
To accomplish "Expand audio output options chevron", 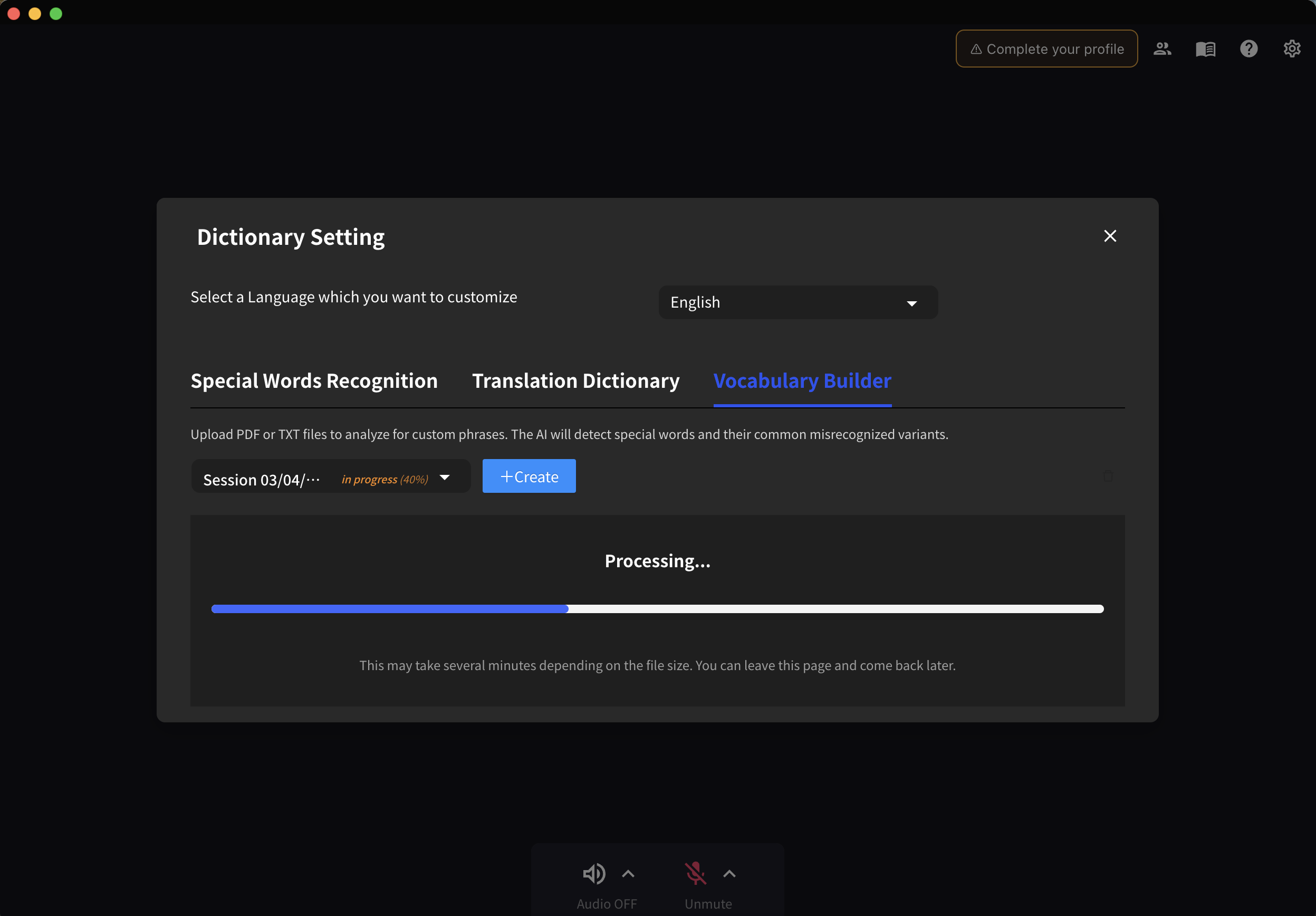I will tap(628, 874).
